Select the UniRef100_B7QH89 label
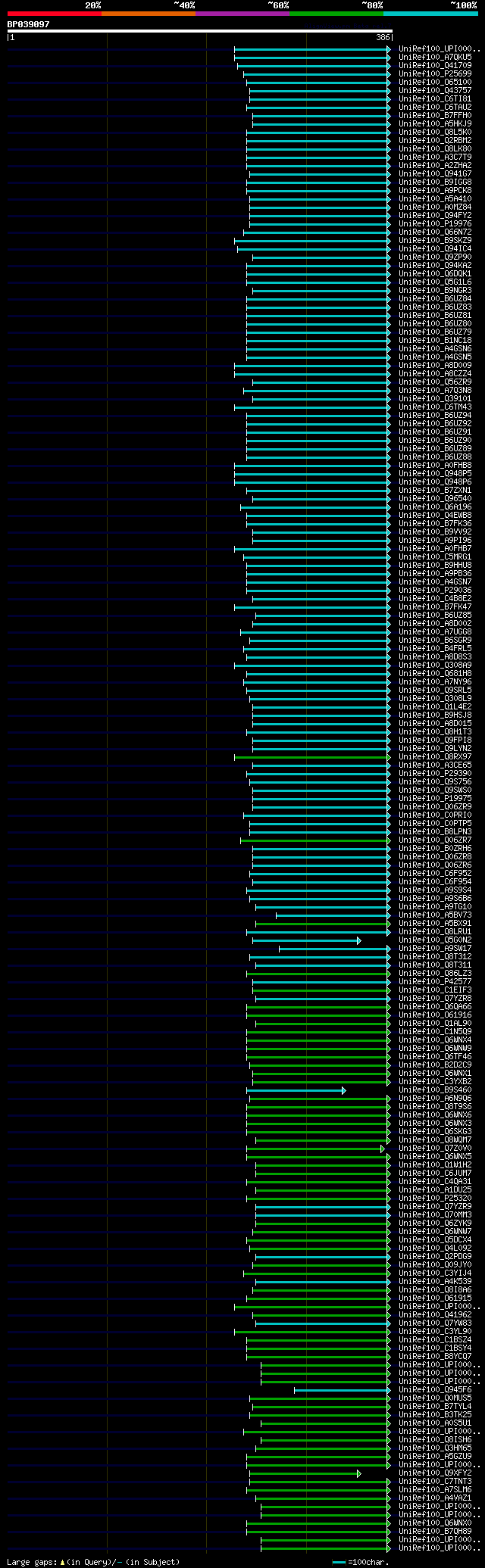Viewport: 485px width, 1568px height. [435, 1531]
